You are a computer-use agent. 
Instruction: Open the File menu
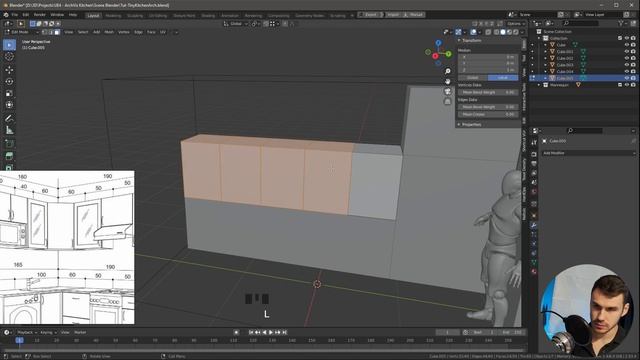tap(15, 15)
